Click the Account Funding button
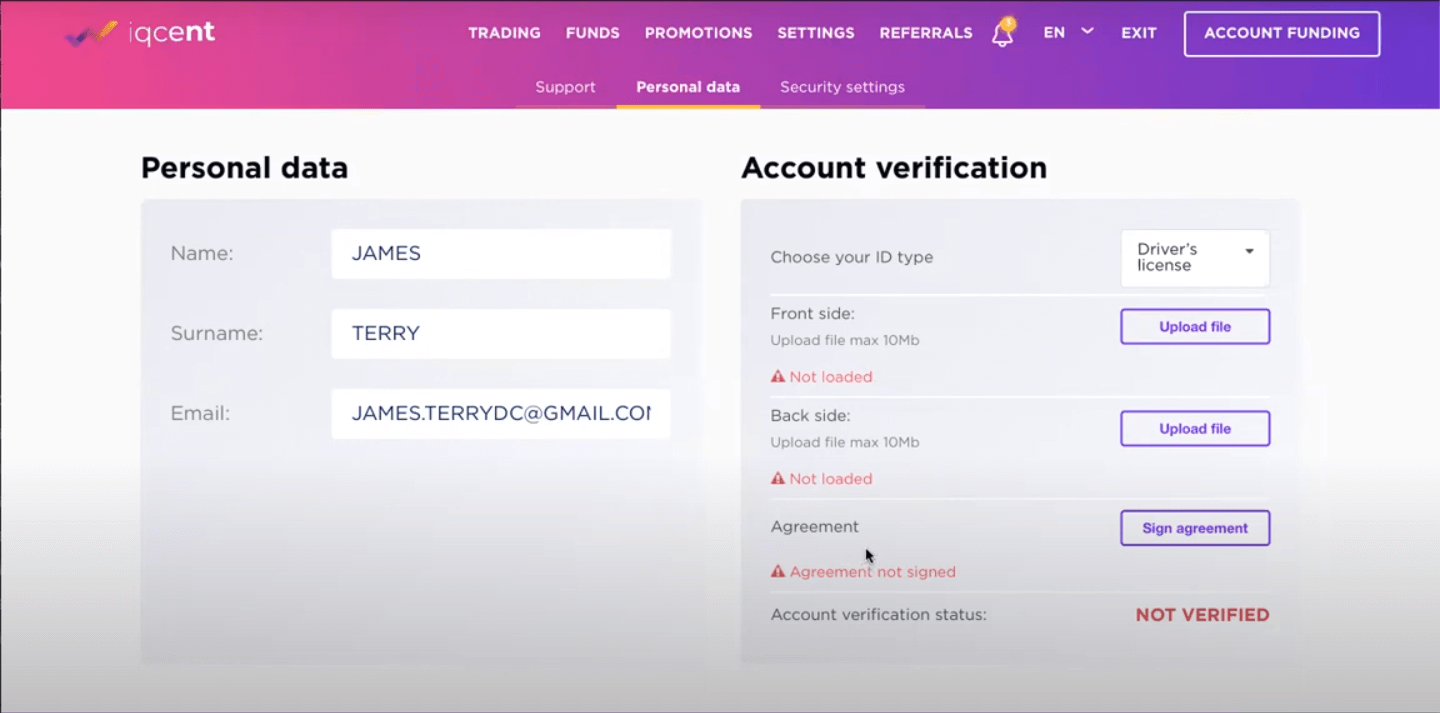 (1282, 34)
